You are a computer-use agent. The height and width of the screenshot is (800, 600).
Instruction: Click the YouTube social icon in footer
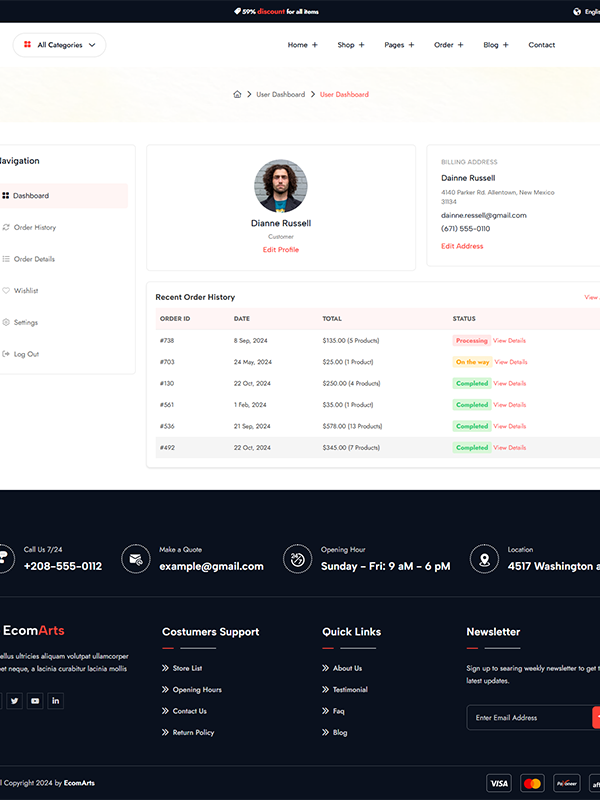point(35,701)
